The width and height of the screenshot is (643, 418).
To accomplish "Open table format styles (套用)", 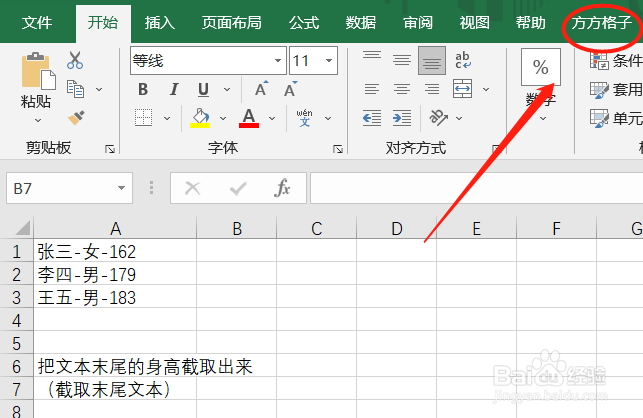I will pyautogui.click(x=616, y=89).
